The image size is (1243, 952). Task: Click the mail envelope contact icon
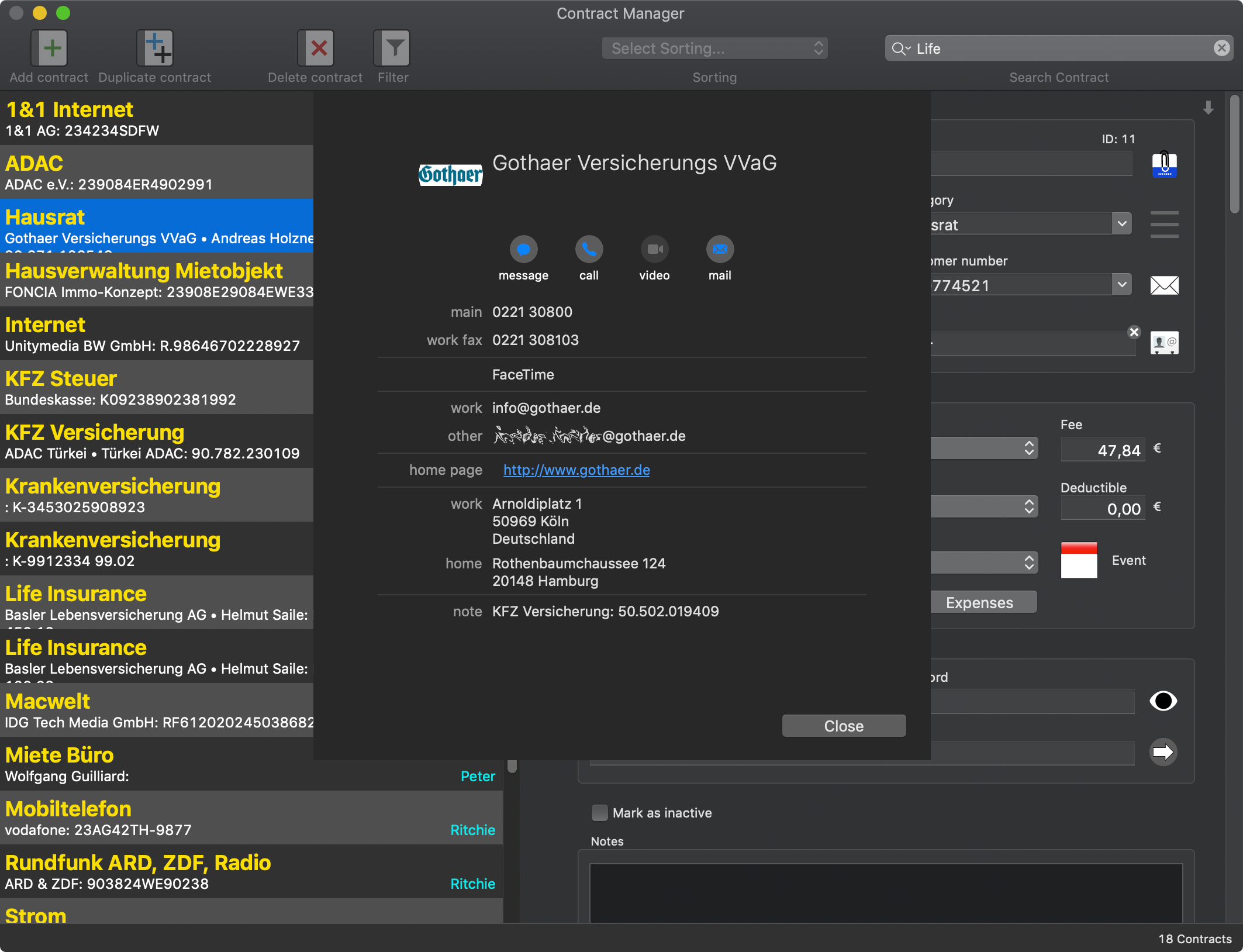720,250
